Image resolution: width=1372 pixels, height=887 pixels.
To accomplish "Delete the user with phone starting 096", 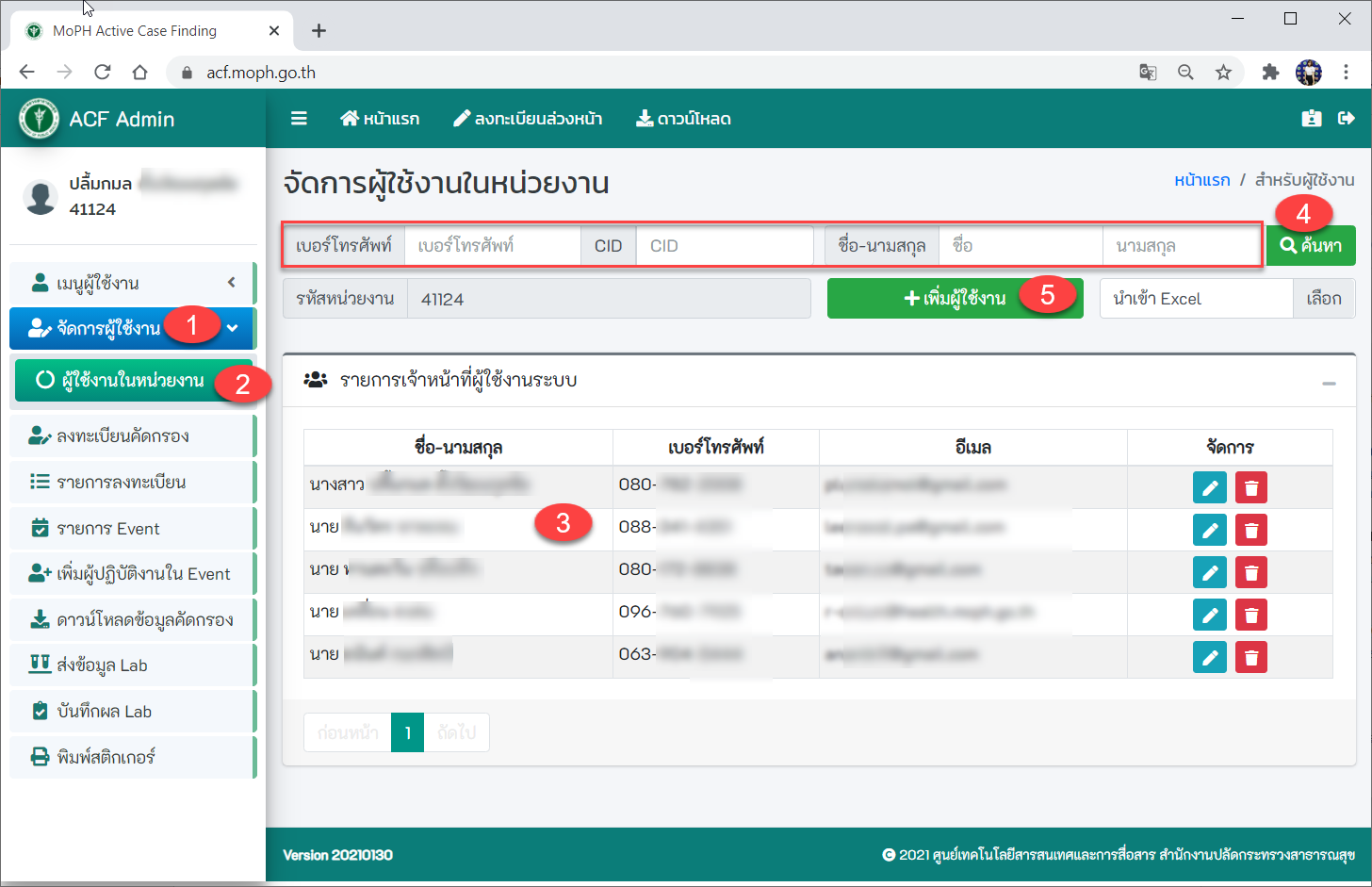I will tap(1250, 615).
